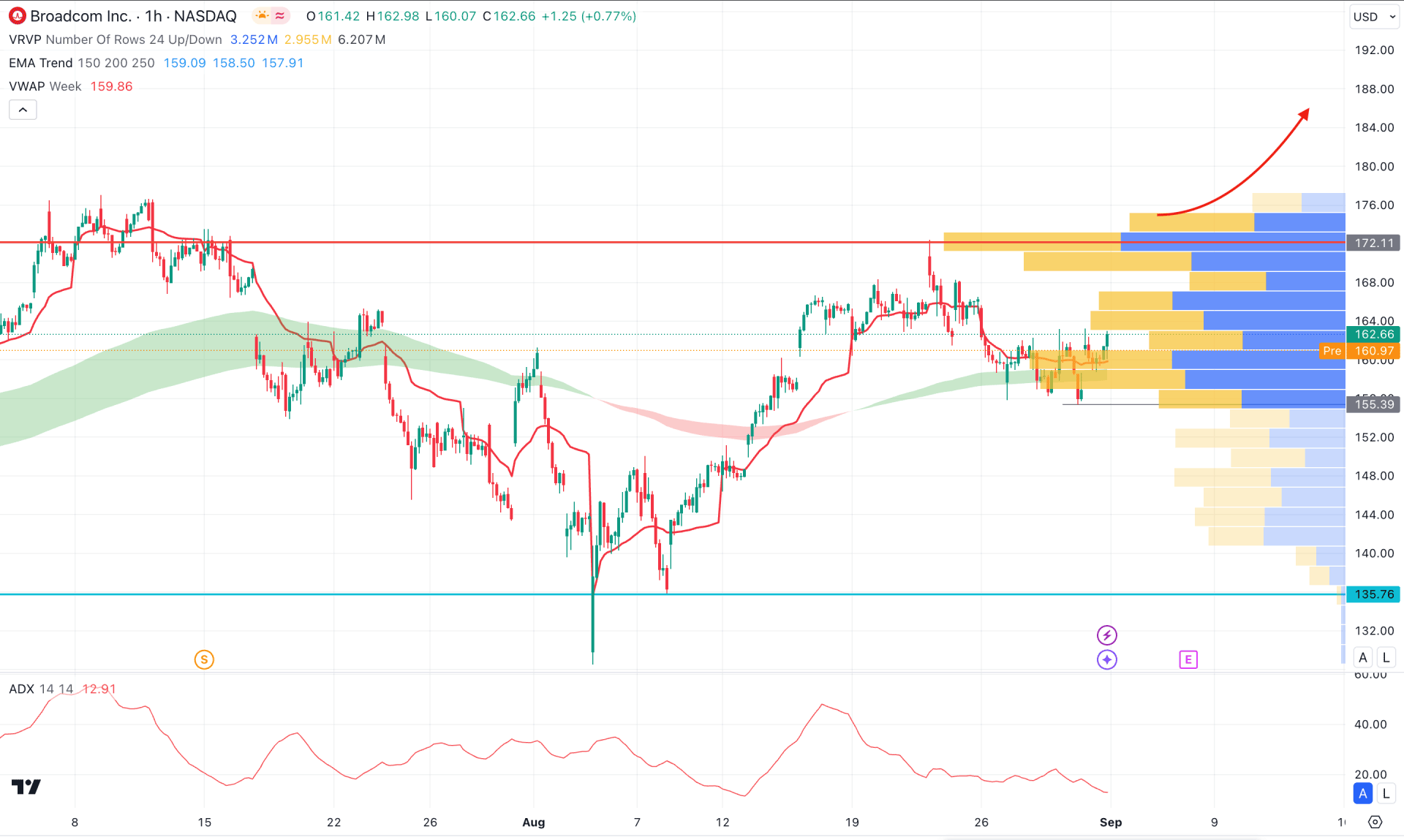Click the purple lightning event marker
The width and height of the screenshot is (1404, 840).
tap(1107, 635)
